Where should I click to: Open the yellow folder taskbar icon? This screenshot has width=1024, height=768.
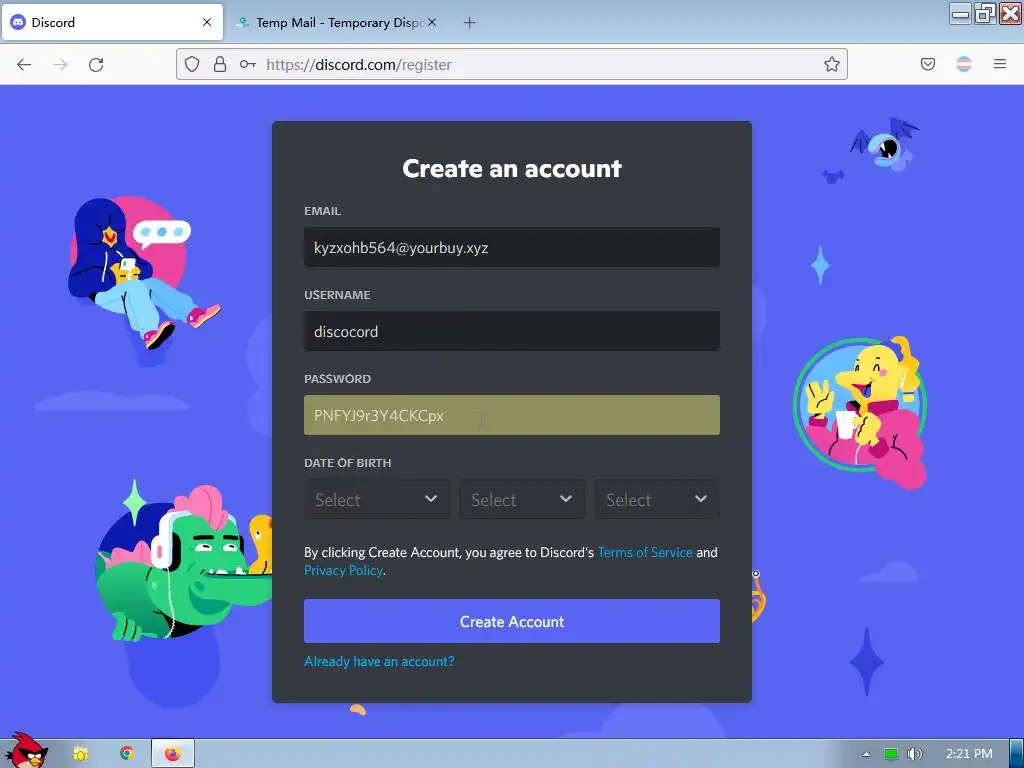tap(81, 754)
